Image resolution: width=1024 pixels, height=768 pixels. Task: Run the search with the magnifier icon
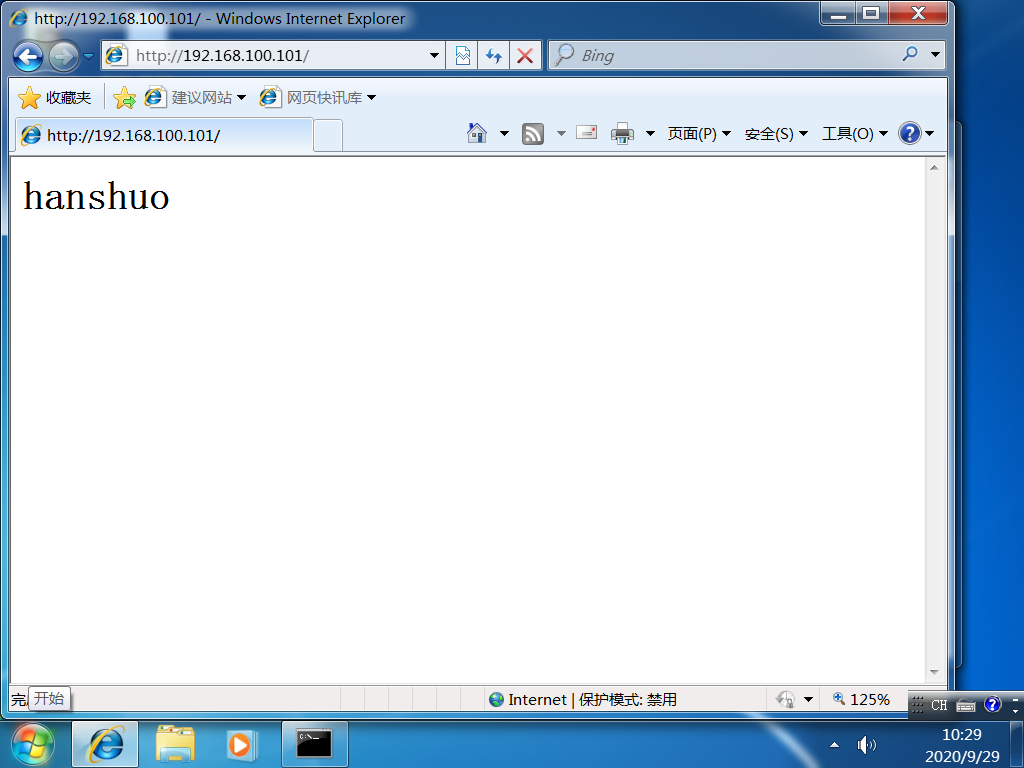[910, 54]
